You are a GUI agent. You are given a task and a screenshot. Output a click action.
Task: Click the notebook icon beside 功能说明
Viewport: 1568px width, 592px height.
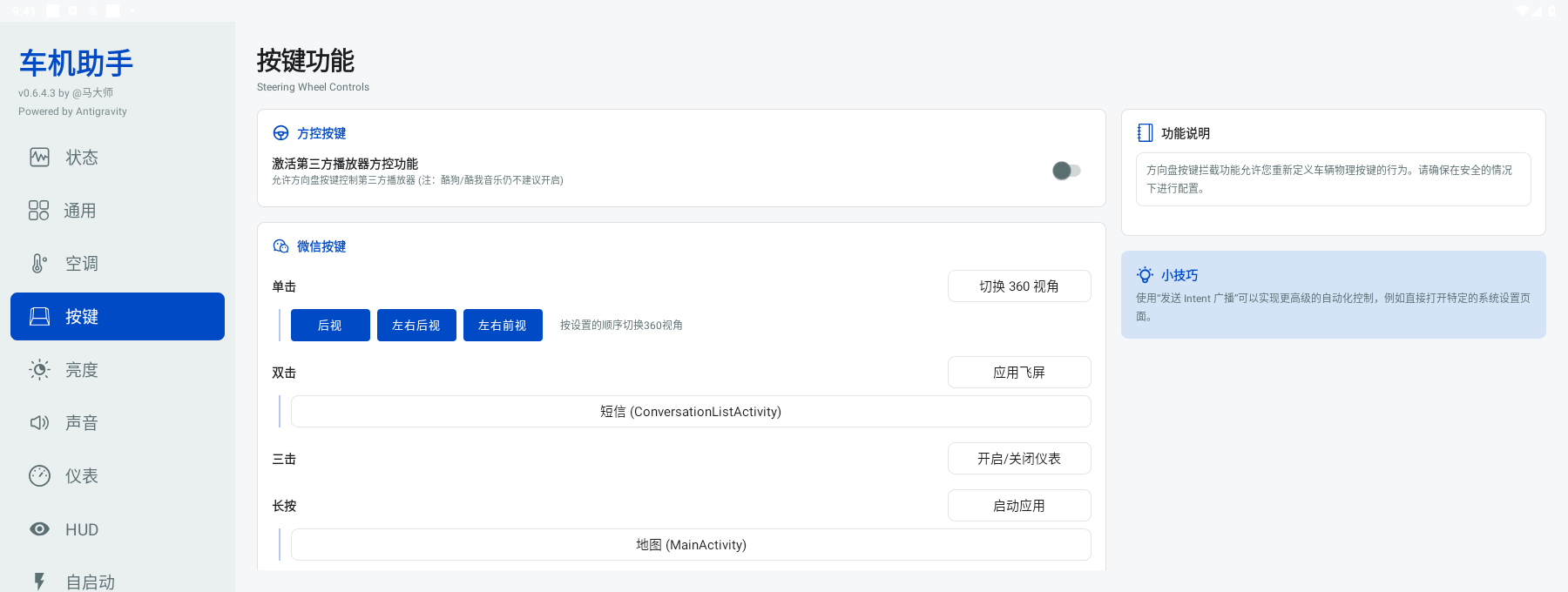[1146, 133]
